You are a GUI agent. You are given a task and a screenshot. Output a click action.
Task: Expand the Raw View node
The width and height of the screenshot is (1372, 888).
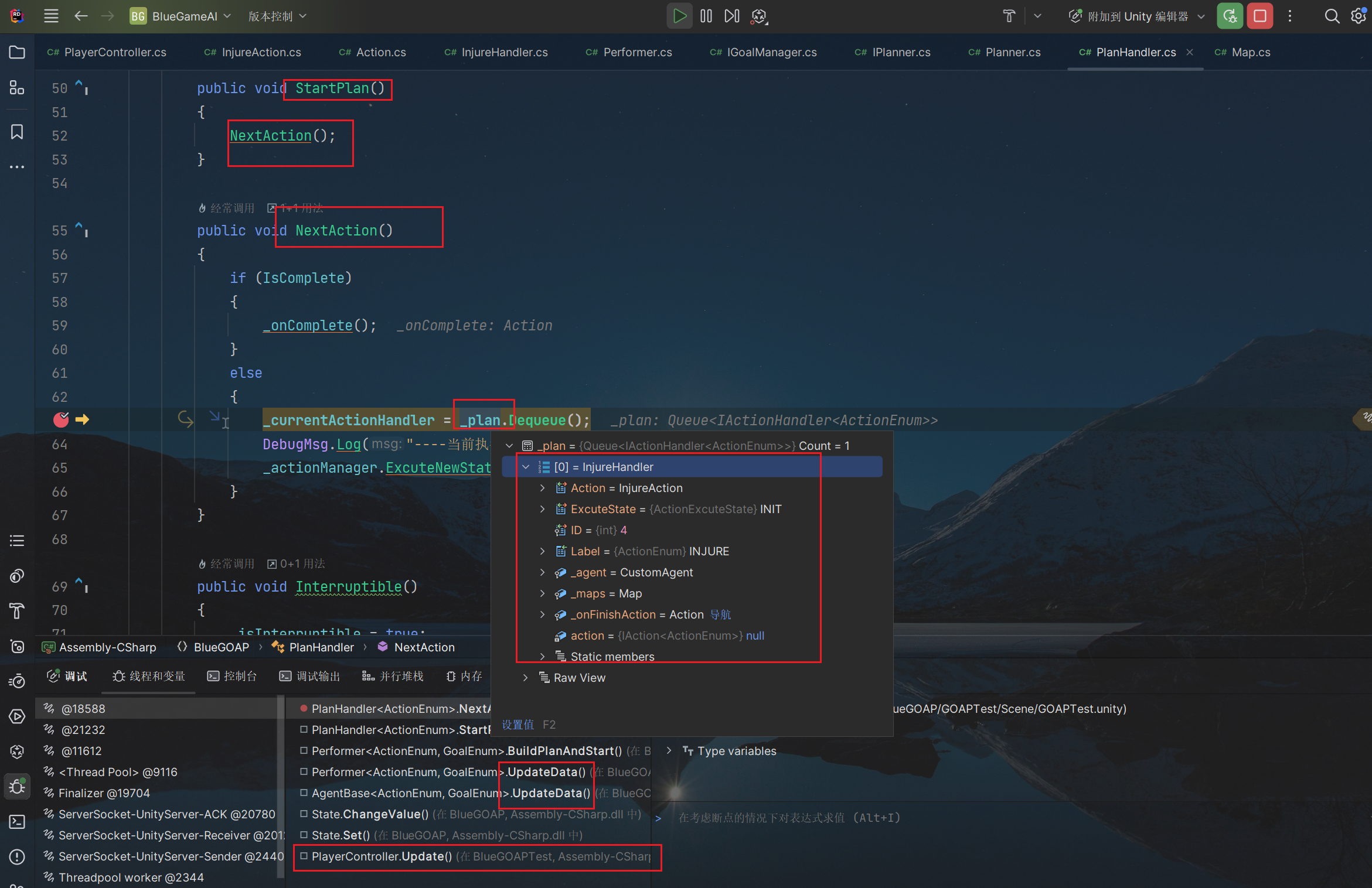(x=526, y=678)
